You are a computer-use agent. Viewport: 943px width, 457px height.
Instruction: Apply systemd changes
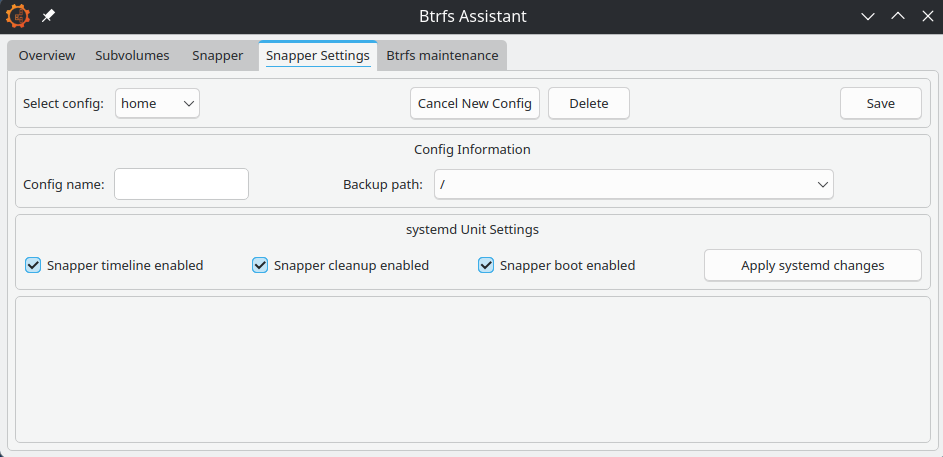click(x=812, y=265)
